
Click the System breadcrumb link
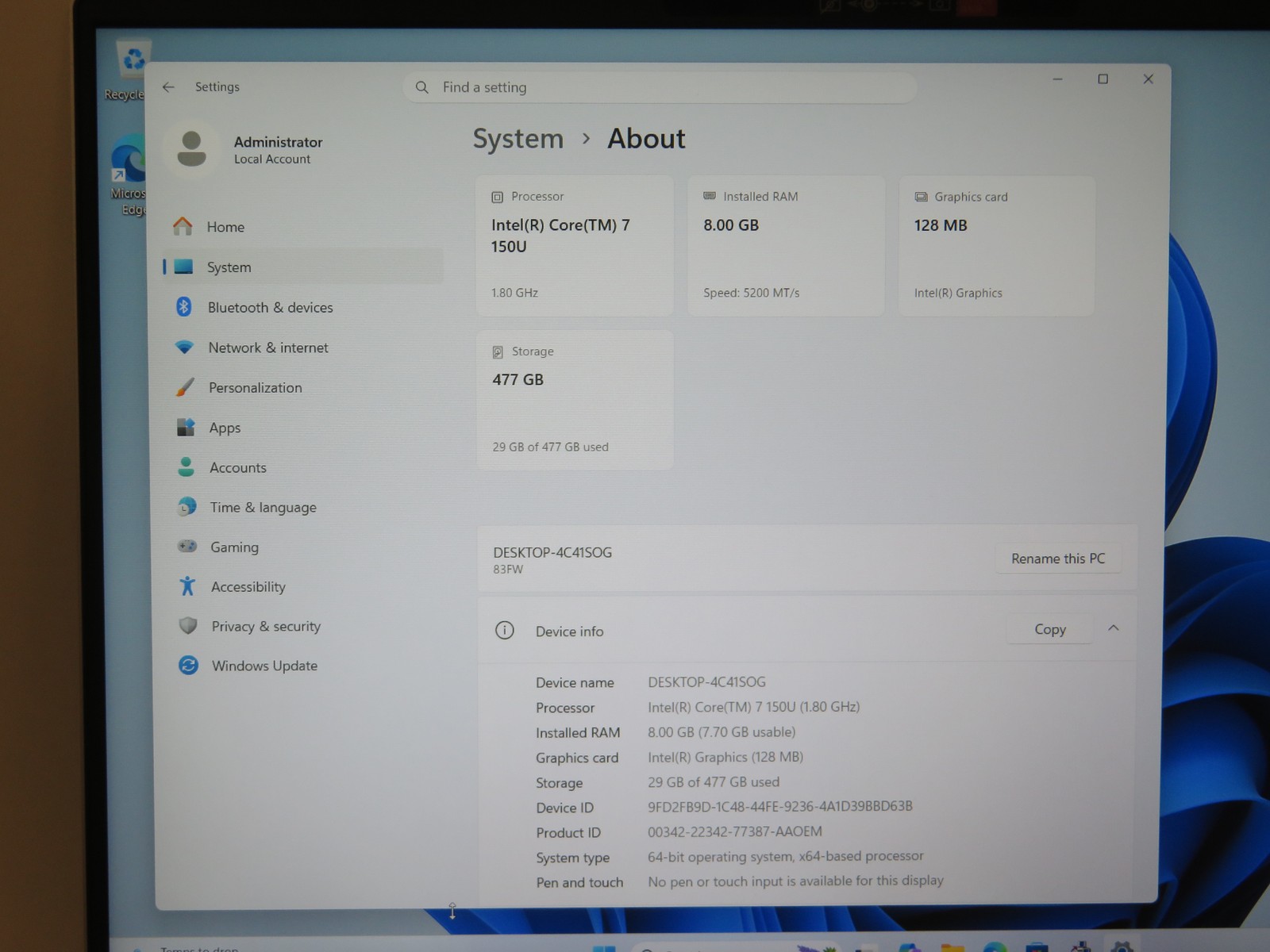[x=518, y=139]
